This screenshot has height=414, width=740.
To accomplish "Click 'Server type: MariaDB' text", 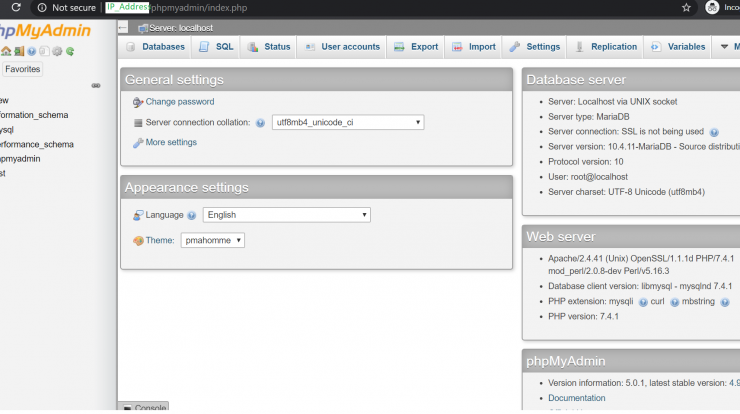I will pos(589,117).
